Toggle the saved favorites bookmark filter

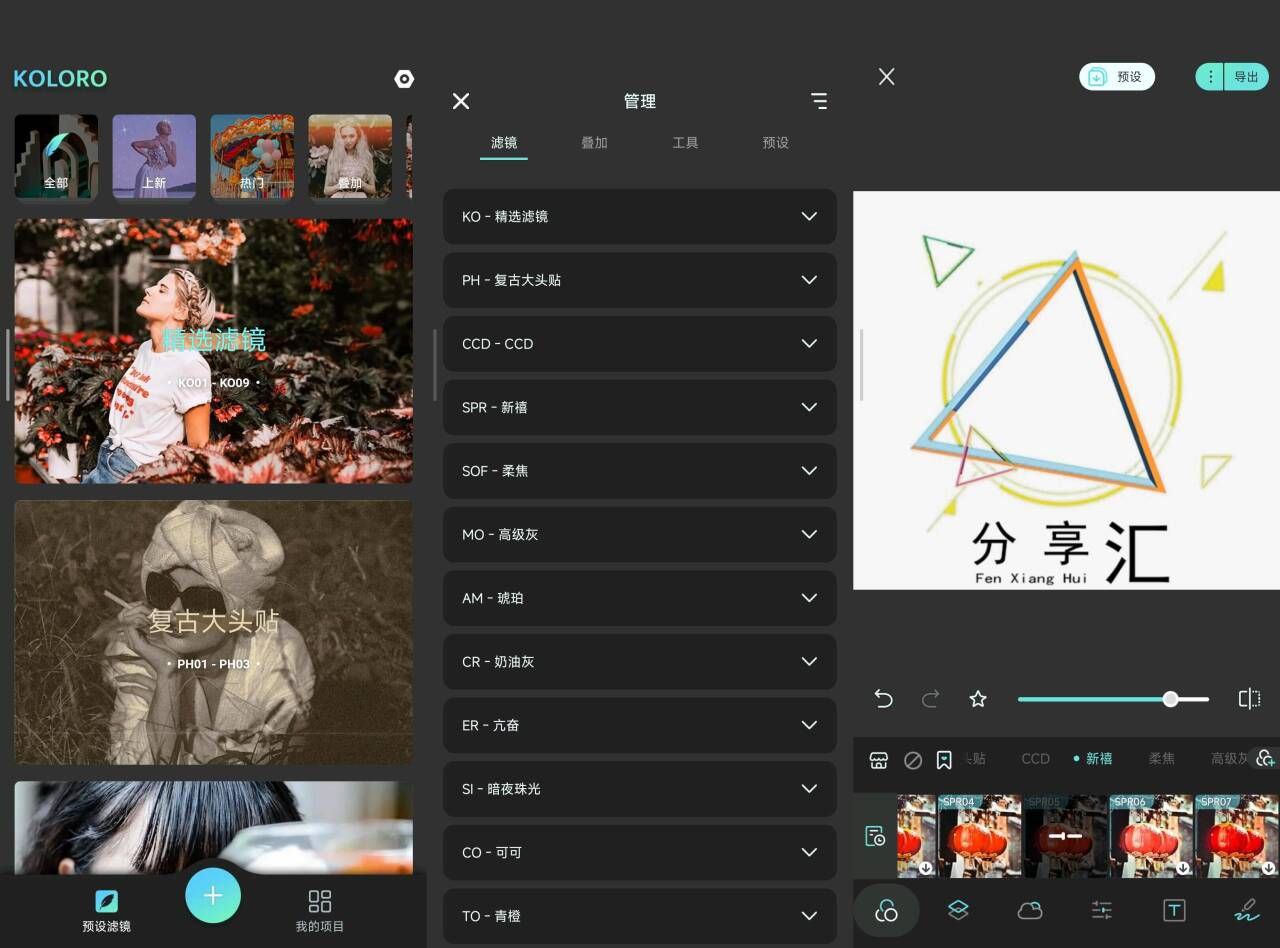pyautogui.click(x=944, y=760)
